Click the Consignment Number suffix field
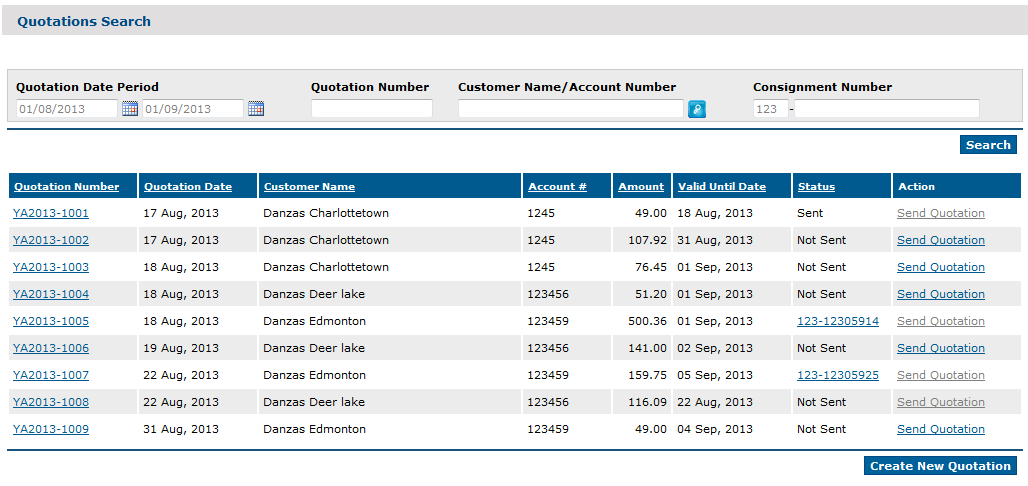This screenshot has height=486, width=1028. click(x=887, y=109)
